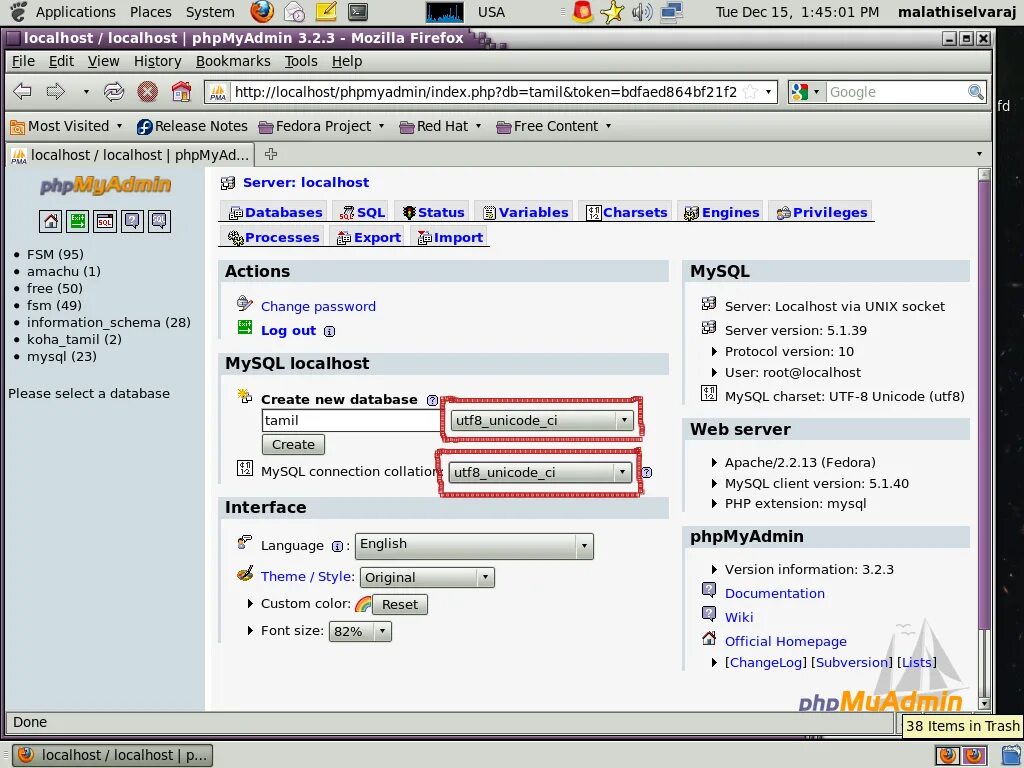Click the info icon next to Log out
Image resolution: width=1024 pixels, height=768 pixels.
(330, 331)
